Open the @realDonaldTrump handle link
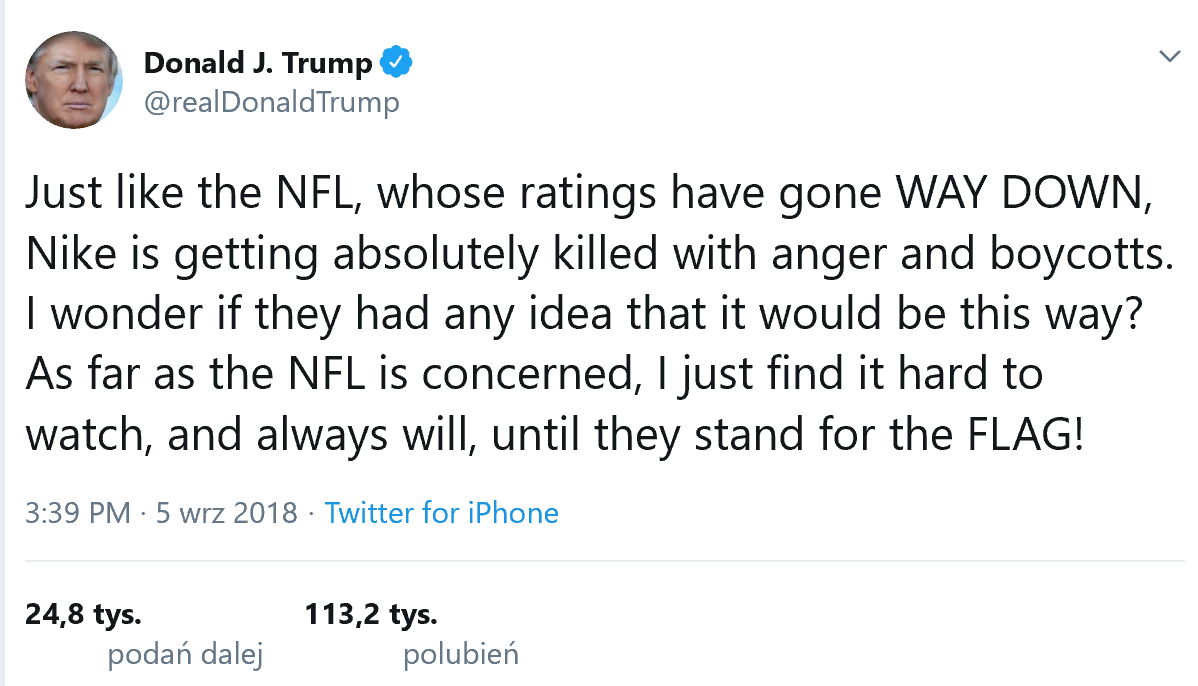This screenshot has width=1198, height=686. coord(271,102)
